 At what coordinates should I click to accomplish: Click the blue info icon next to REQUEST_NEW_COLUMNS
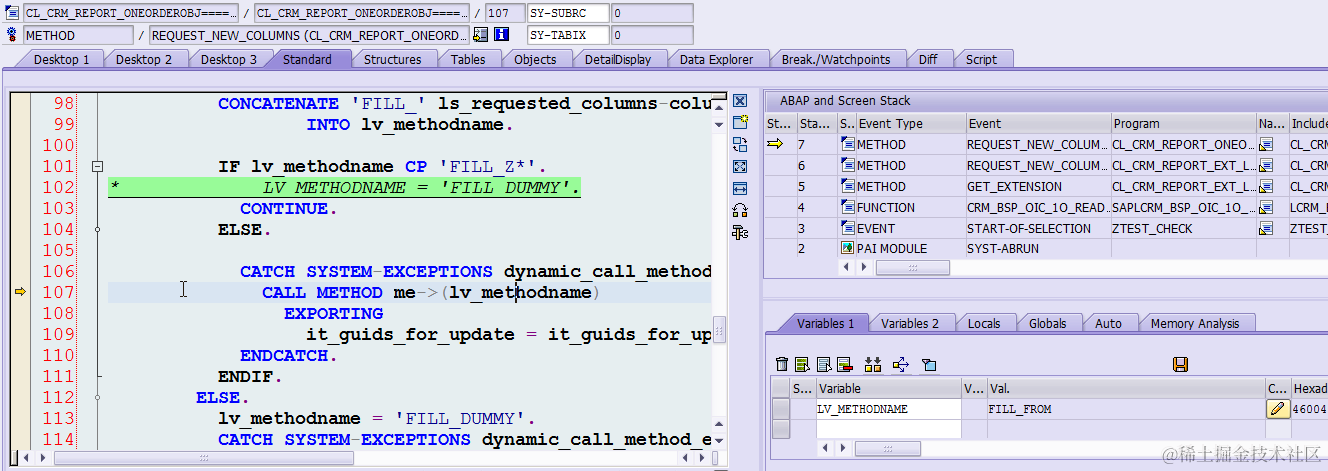(502, 35)
